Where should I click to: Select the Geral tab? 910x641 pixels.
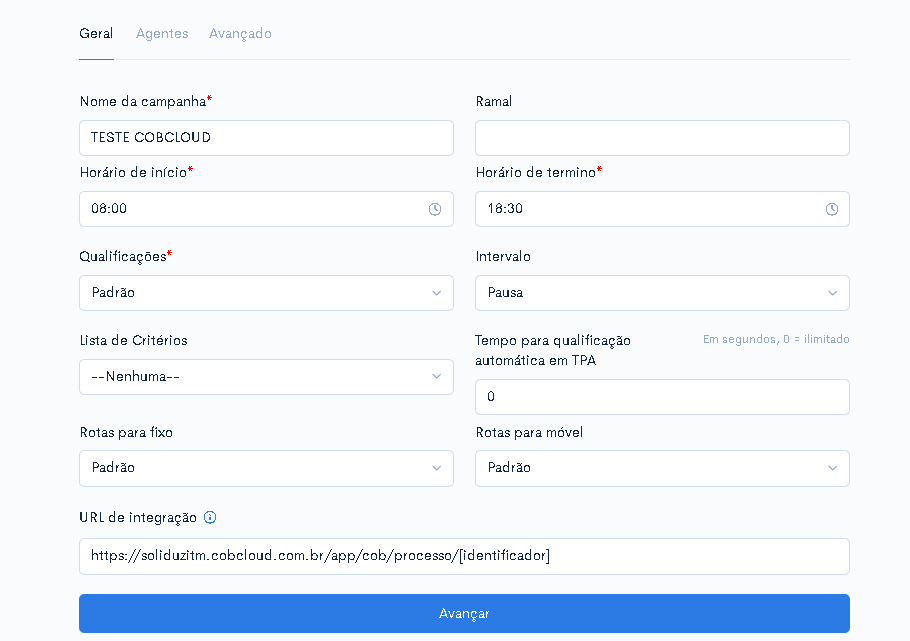pos(96,34)
